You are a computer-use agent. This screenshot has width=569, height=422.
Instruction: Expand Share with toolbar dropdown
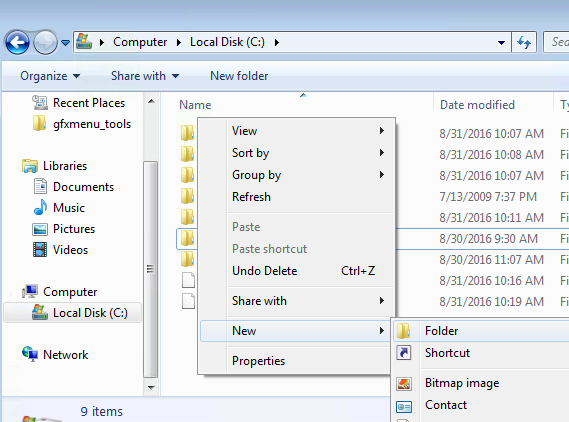click(x=145, y=76)
